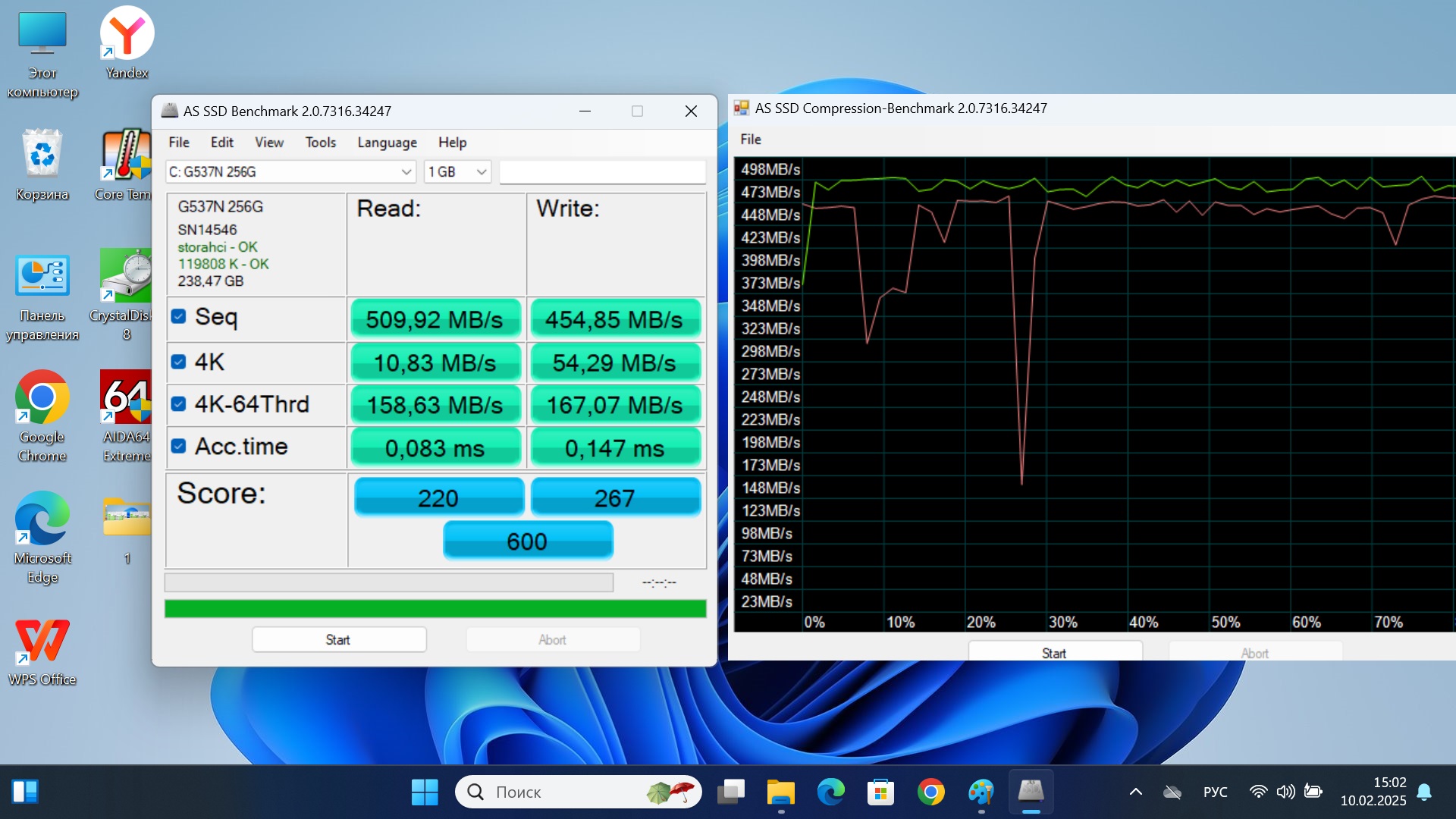Click Start in Compression-Benchmark window
The image size is (1456, 819).
[1055, 651]
